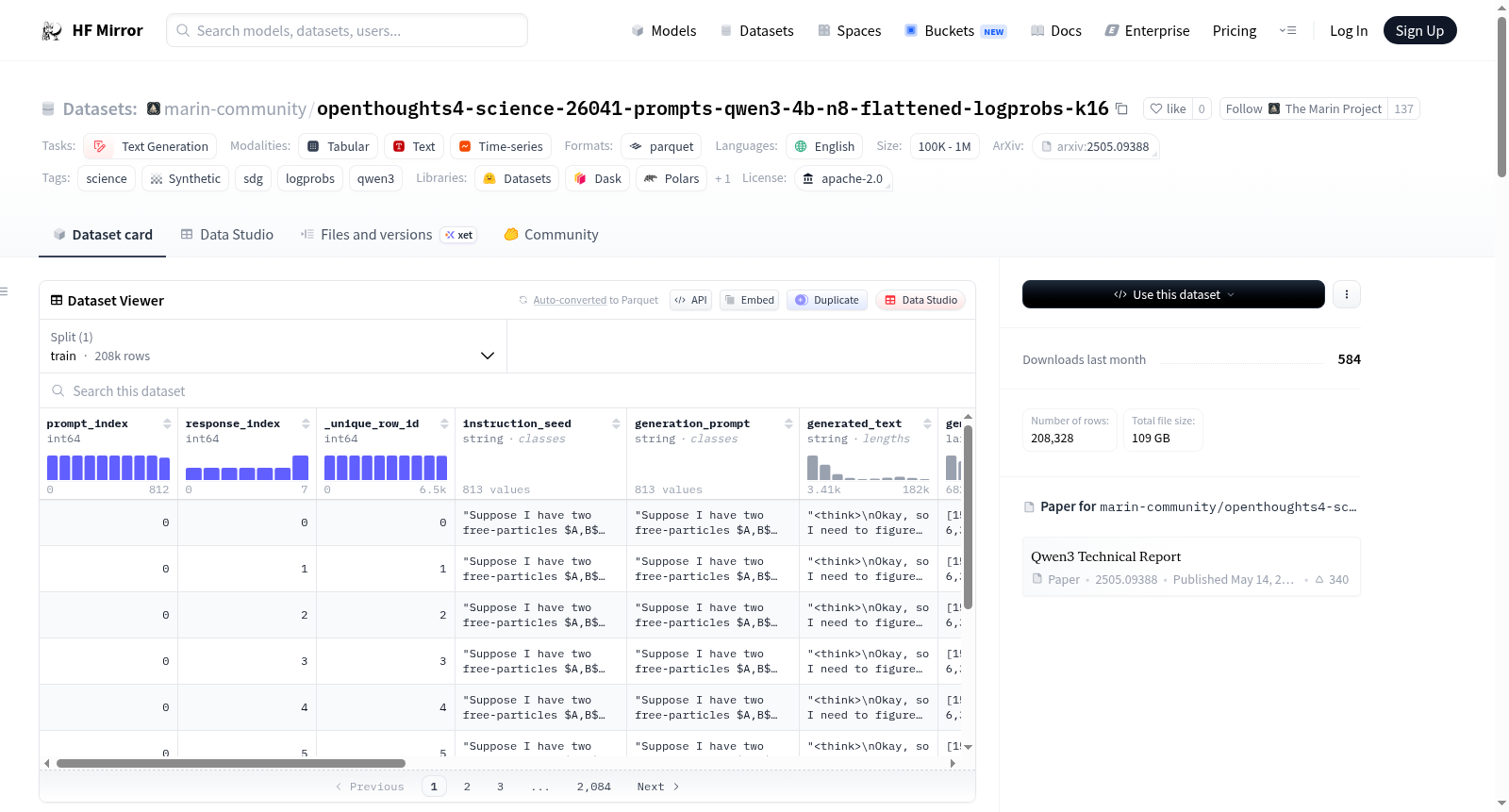Open Spaces in the top navigation
The height and width of the screenshot is (812, 1509).
(849, 31)
